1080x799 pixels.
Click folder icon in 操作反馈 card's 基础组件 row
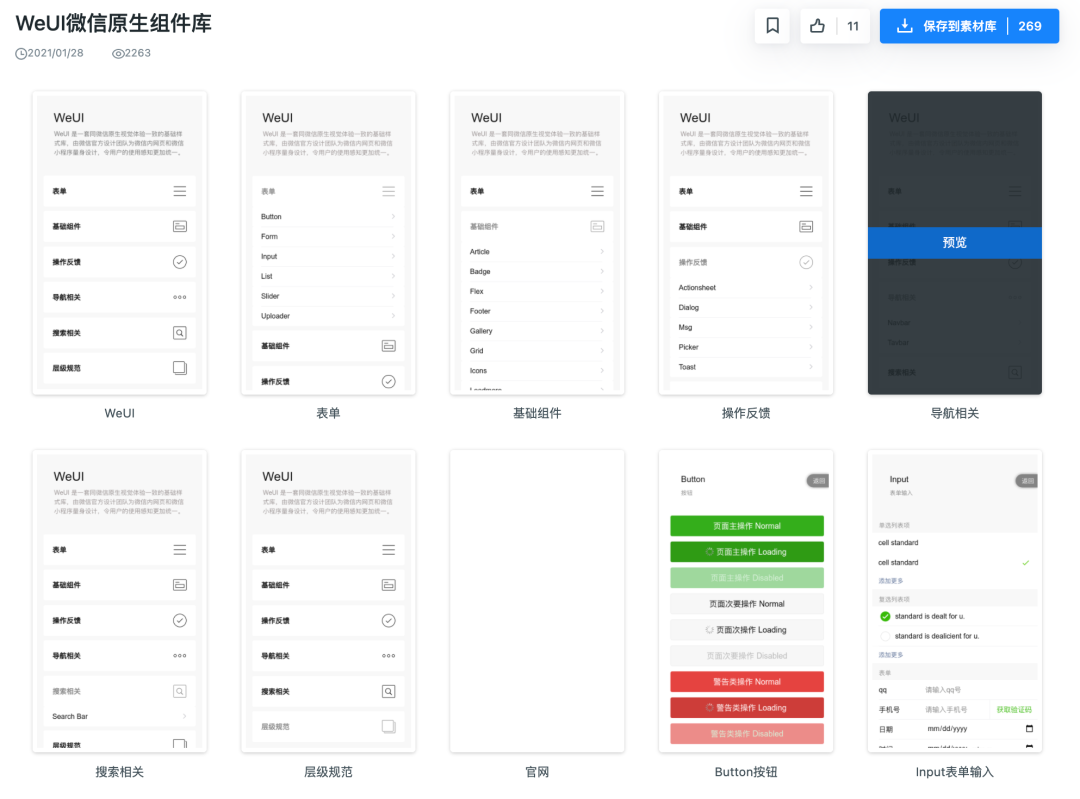pyautogui.click(x=806, y=227)
